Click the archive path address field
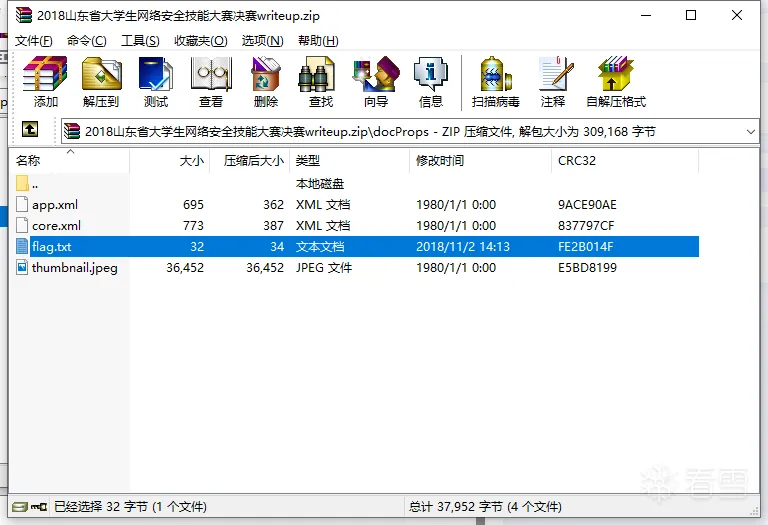Screen dimensions: 768x525 [410, 131]
